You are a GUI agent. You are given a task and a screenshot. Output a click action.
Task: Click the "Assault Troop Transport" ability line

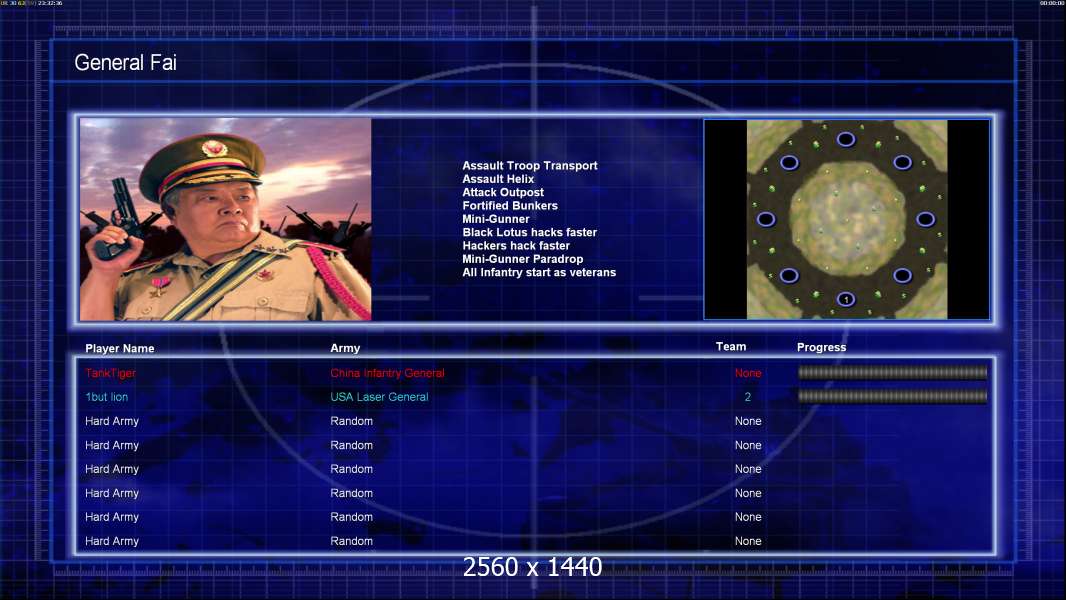(x=530, y=165)
